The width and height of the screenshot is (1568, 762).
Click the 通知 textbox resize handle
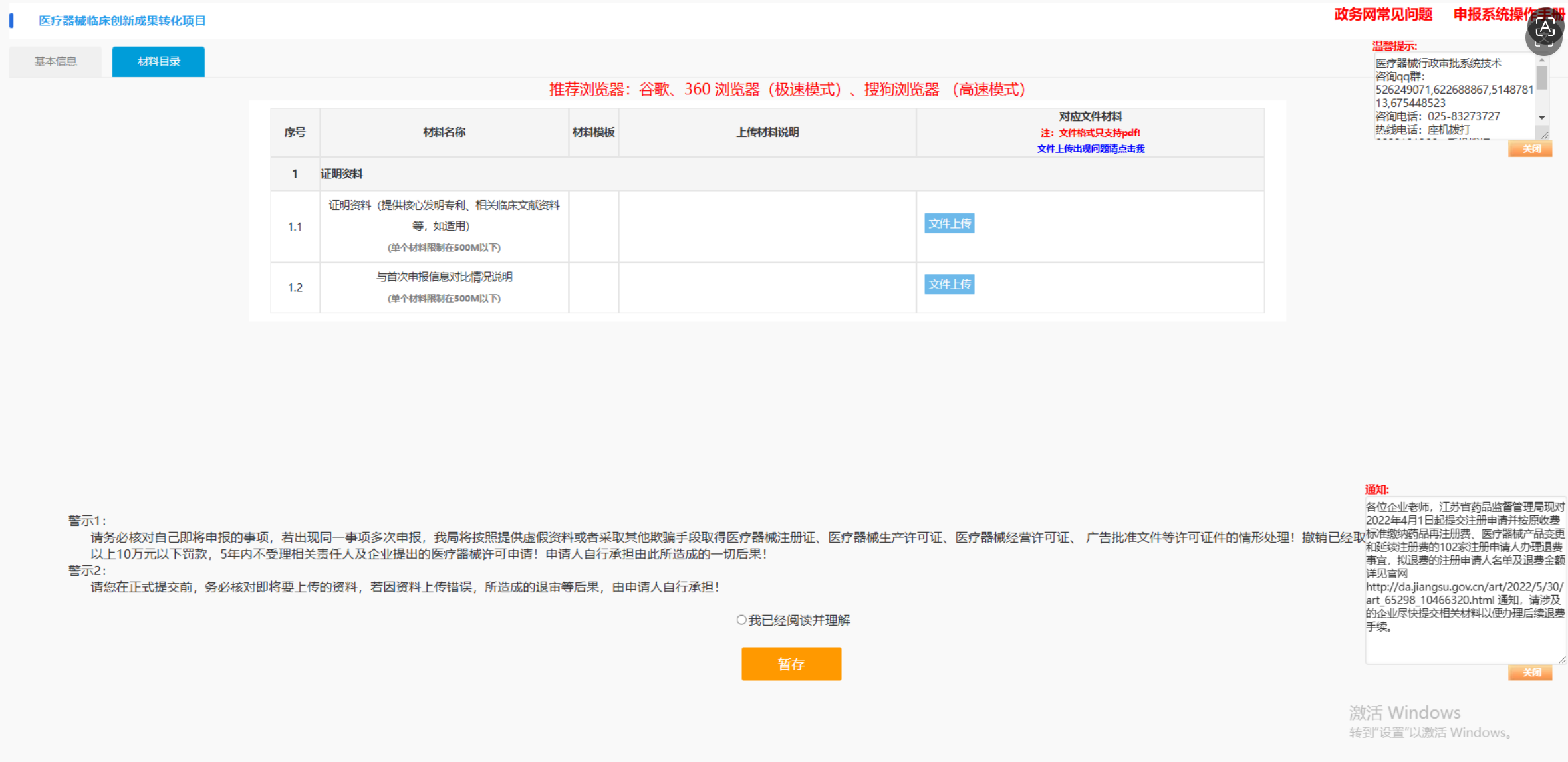click(1562, 660)
